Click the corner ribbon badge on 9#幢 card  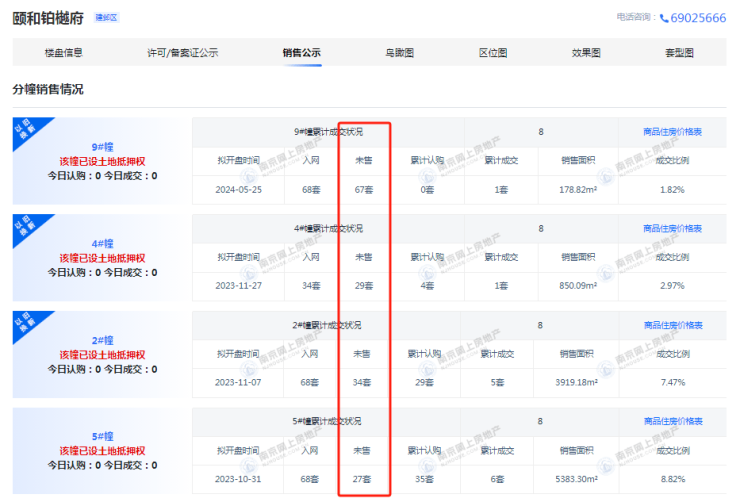pos(26,129)
